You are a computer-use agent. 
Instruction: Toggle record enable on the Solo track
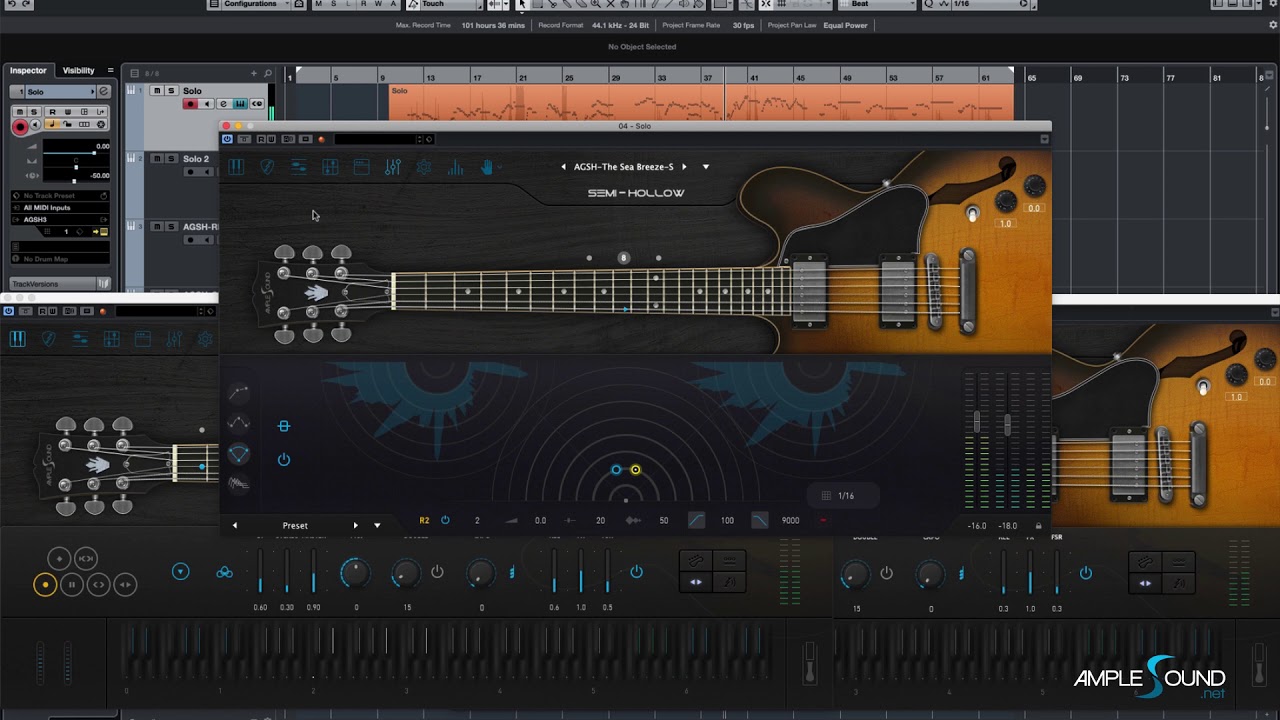click(x=190, y=104)
